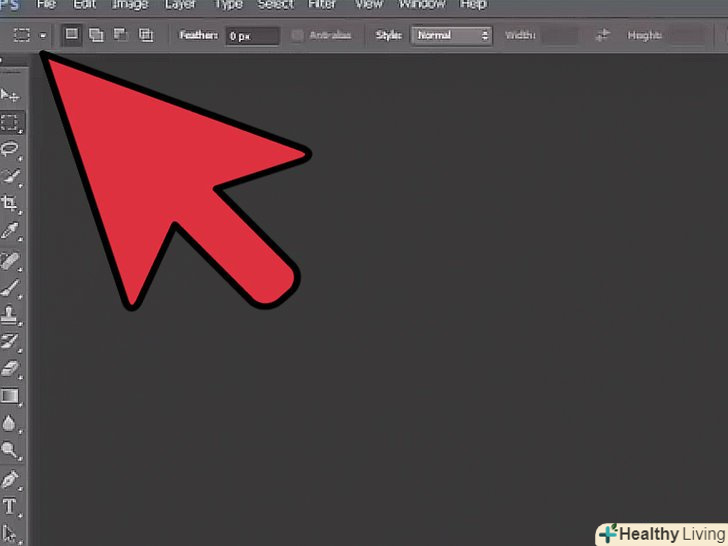Image resolution: width=728 pixels, height=546 pixels.
Task: Select the Lasso tool
Action: (x=10, y=150)
